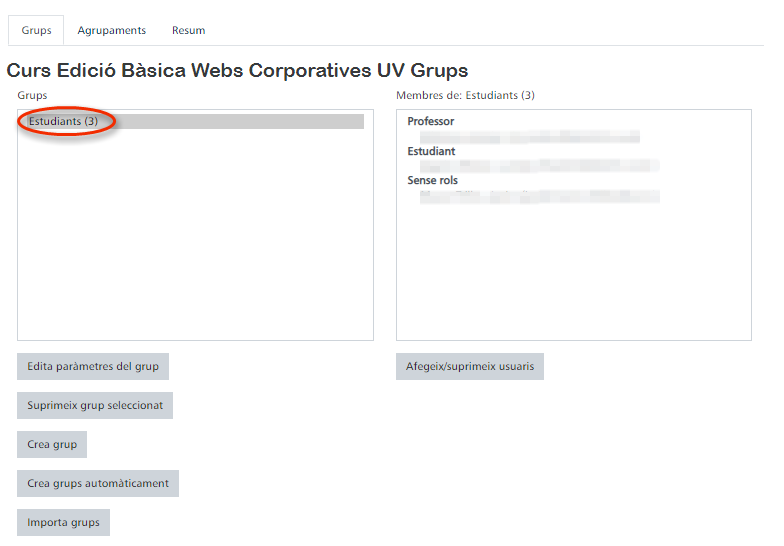The image size is (784, 546).
Task: Click the Professor role heading in members list
Action: coord(431,122)
